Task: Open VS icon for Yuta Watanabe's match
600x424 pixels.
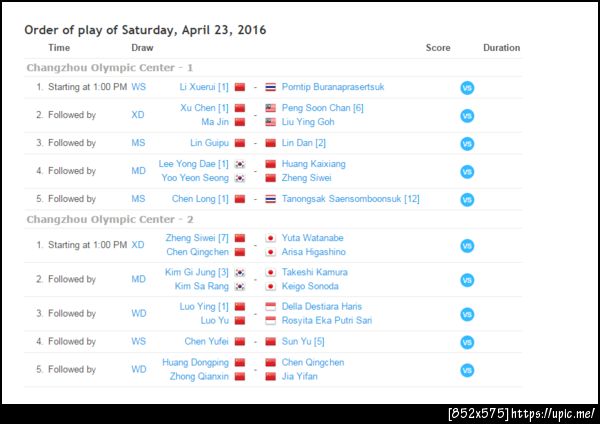Action: point(466,246)
